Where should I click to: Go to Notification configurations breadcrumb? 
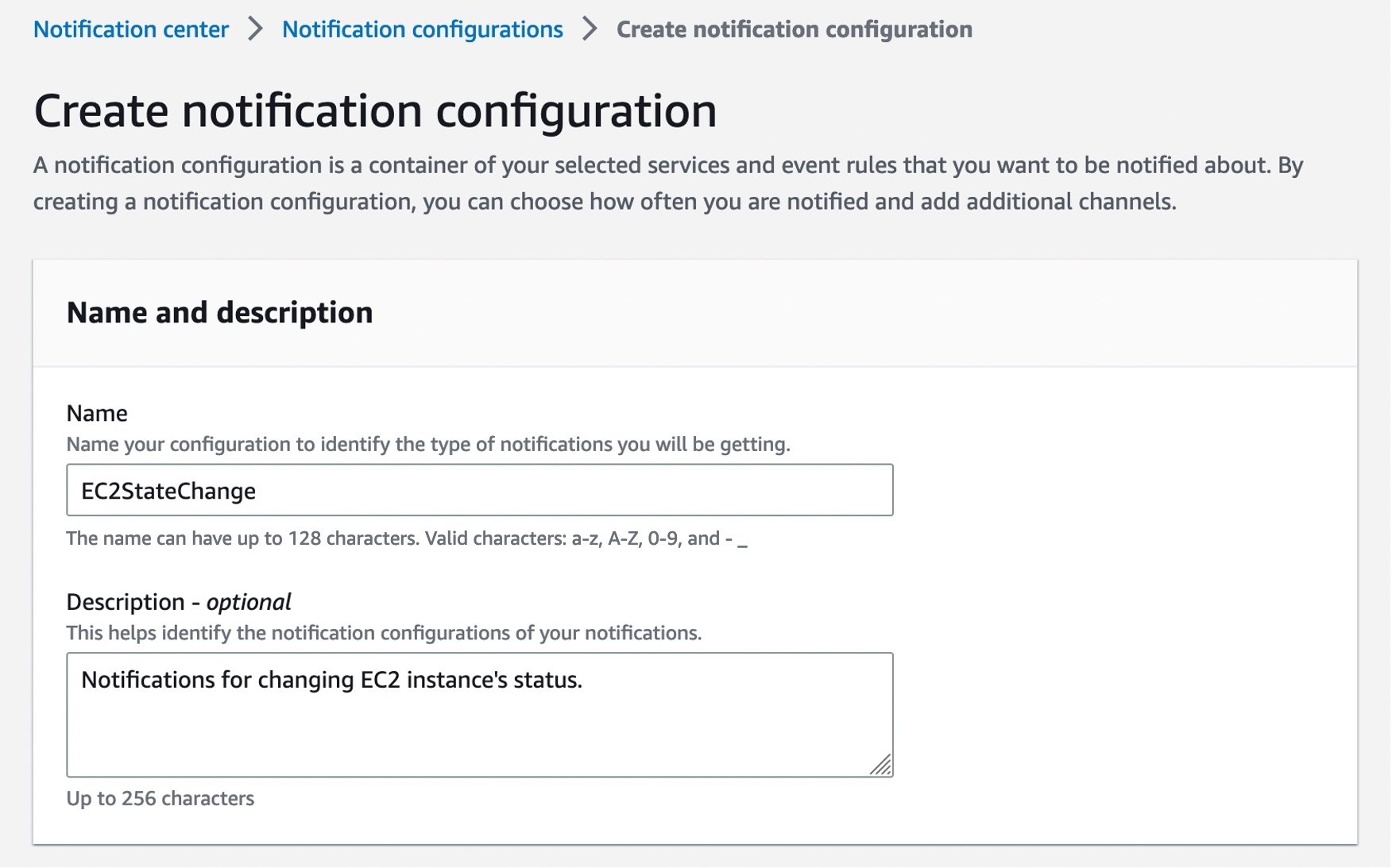click(423, 29)
